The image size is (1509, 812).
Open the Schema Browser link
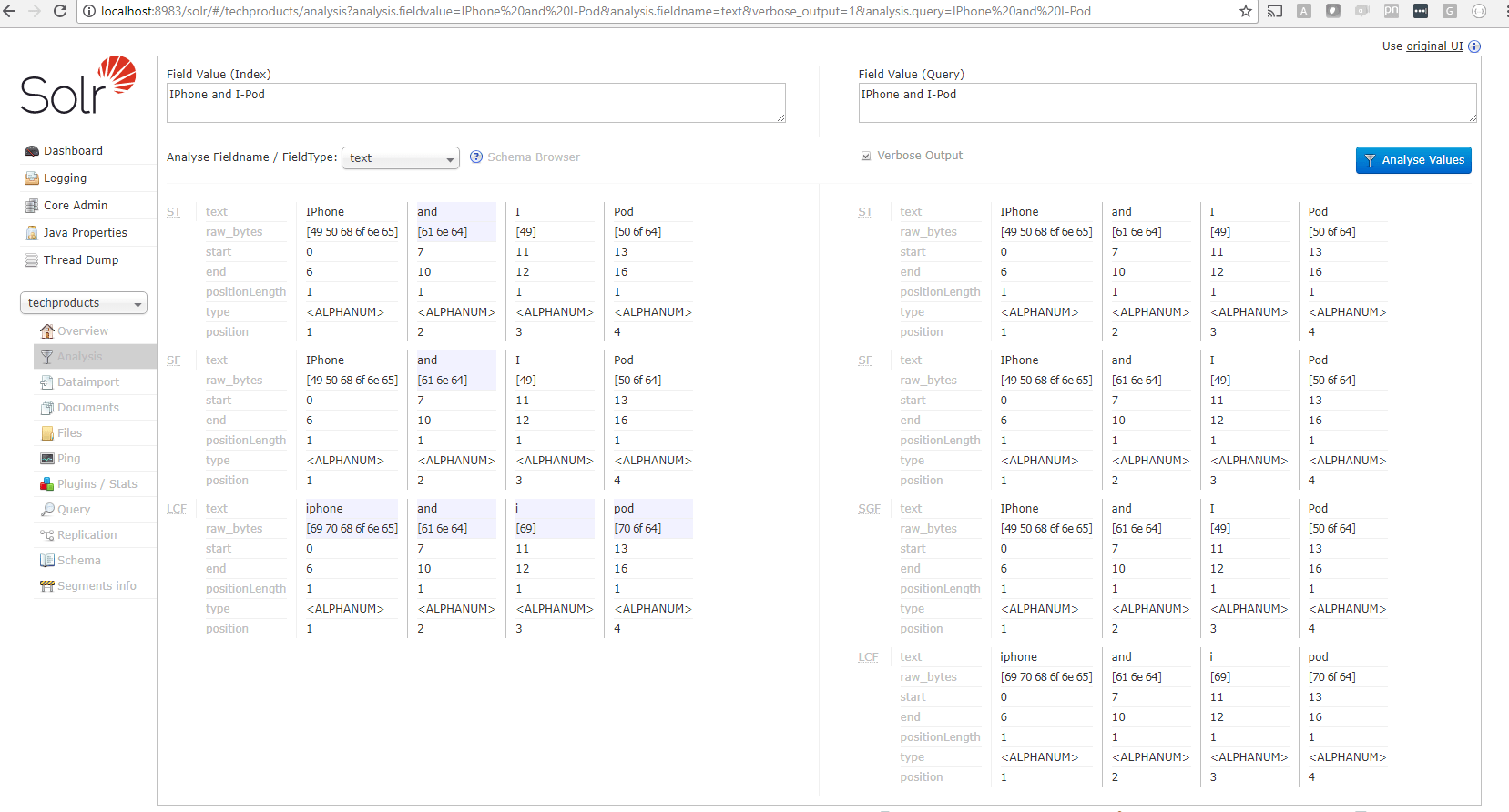534,157
